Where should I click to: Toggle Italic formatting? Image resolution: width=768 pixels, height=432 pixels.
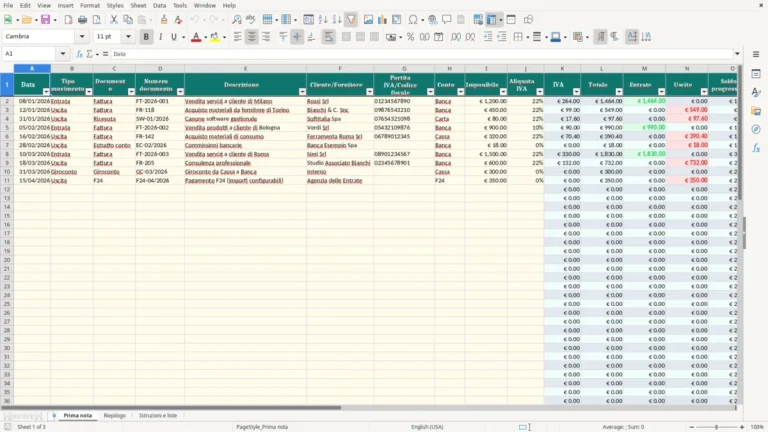pos(160,37)
